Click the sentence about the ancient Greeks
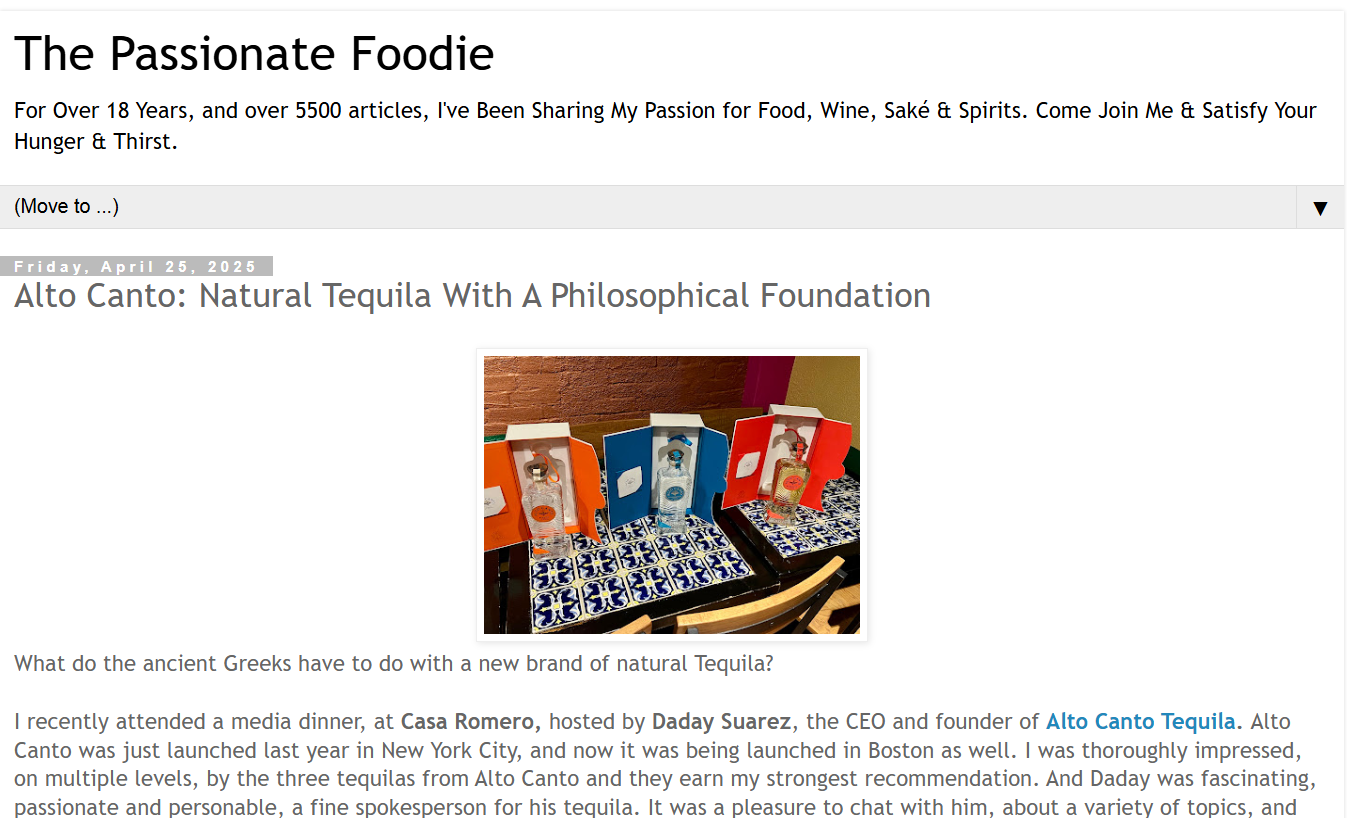 [x=393, y=664]
